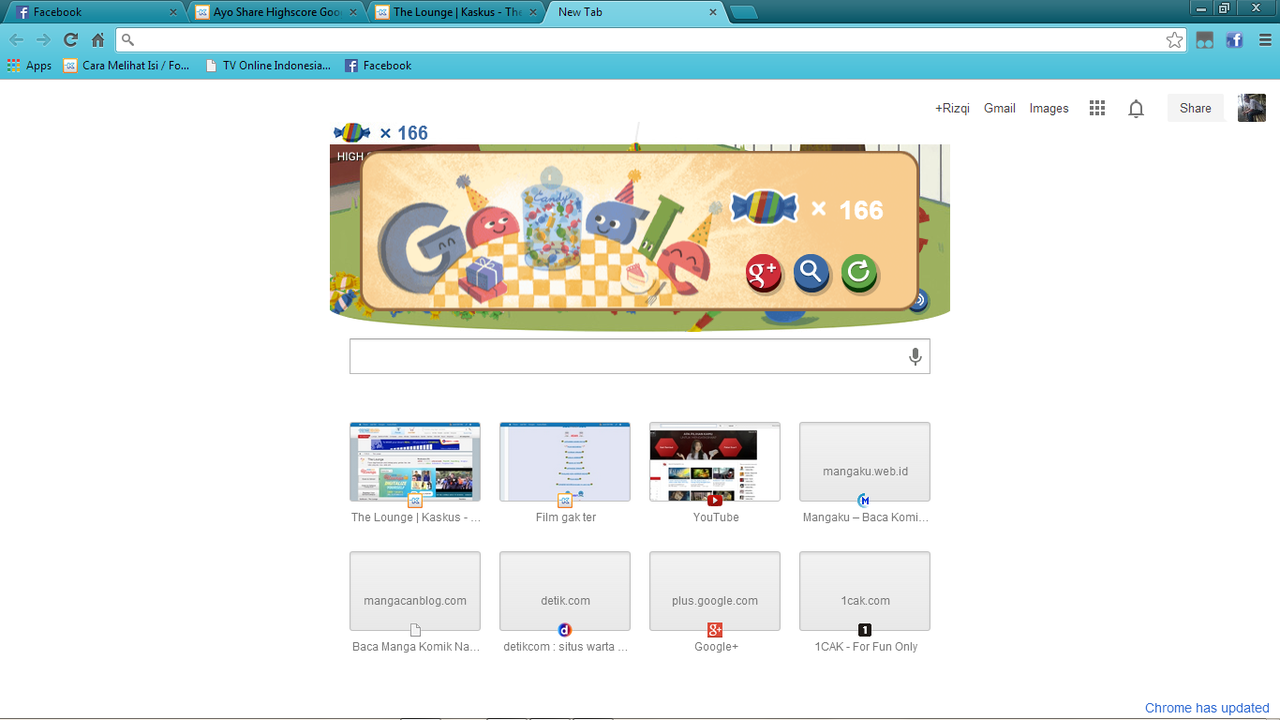
Task: Minimize the Chrome window
Action: point(1200,8)
